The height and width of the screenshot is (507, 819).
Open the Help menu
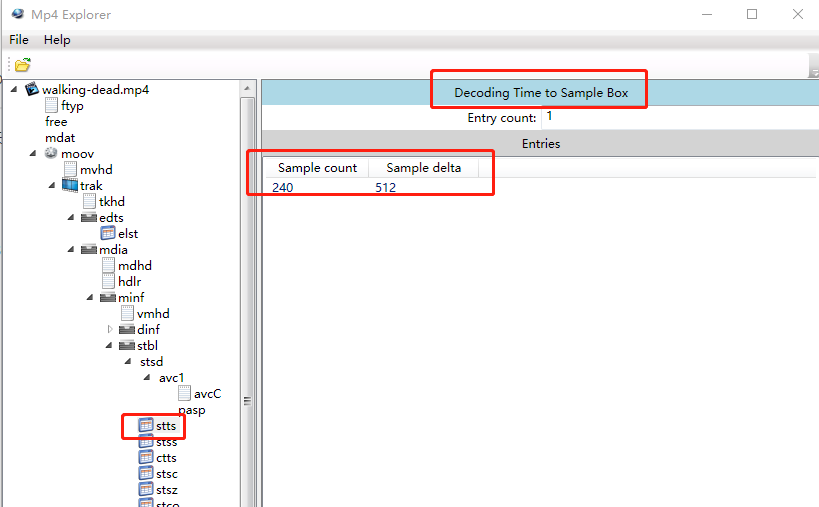(x=57, y=40)
